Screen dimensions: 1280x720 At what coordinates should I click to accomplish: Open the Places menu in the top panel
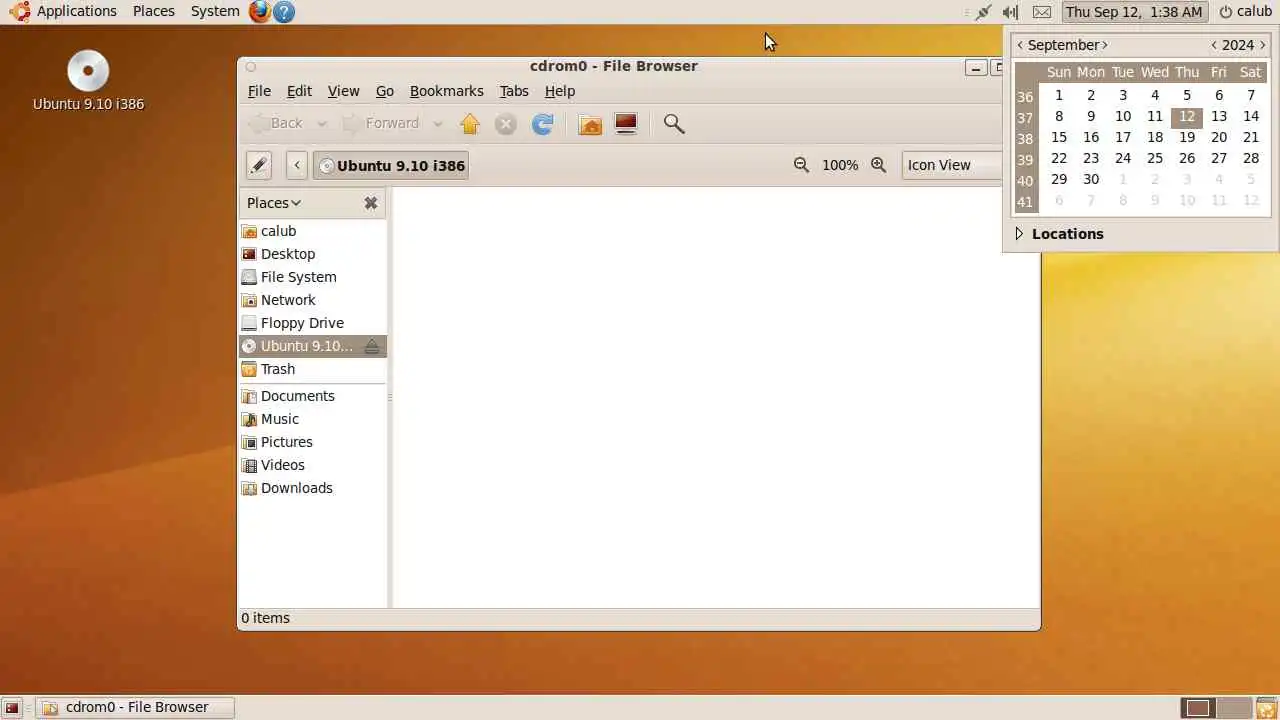(154, 12)
